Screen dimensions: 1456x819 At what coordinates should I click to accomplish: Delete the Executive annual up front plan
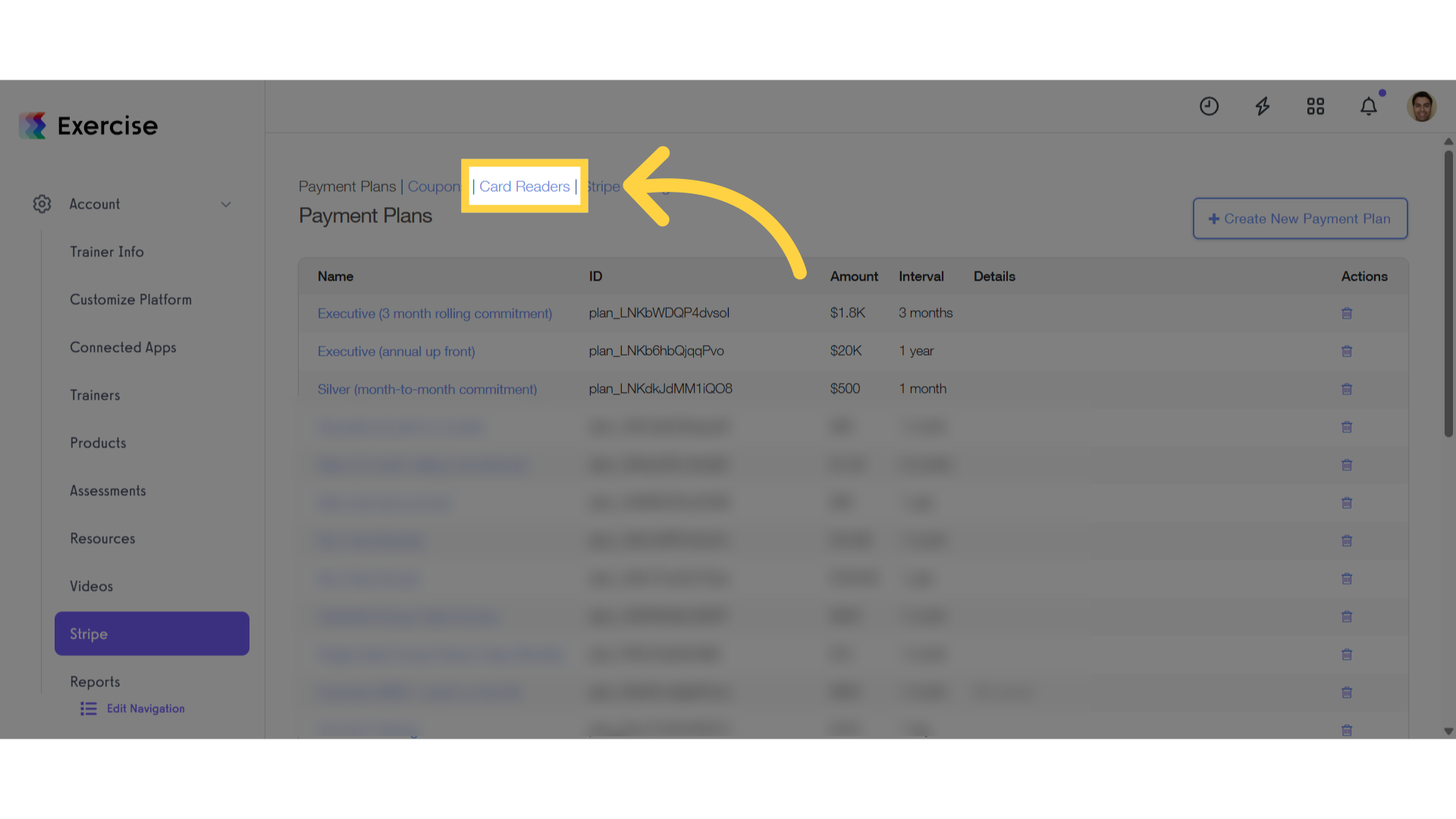tap(1347, 351)
